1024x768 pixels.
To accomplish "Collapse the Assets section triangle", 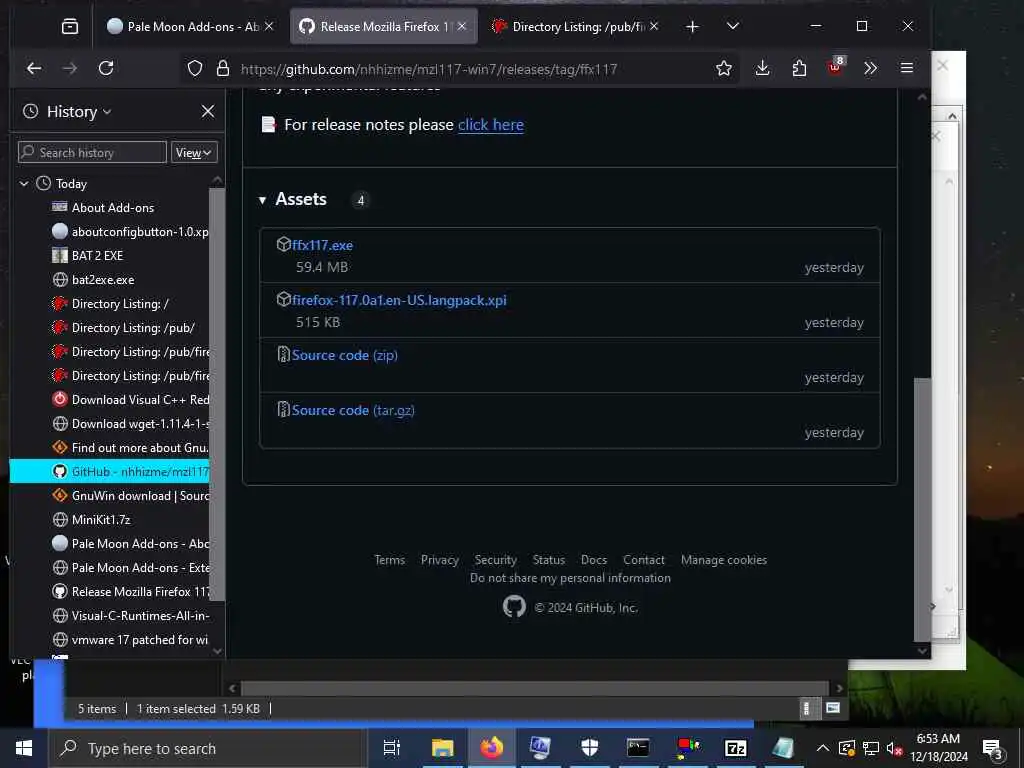I will pos(262,200).
